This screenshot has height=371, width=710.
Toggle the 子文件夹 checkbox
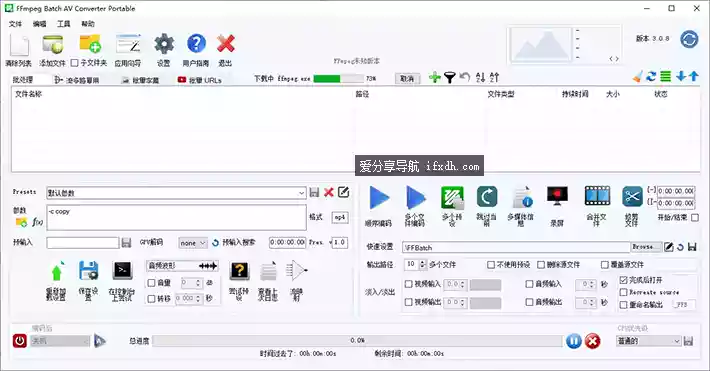(x=75, y=63)
